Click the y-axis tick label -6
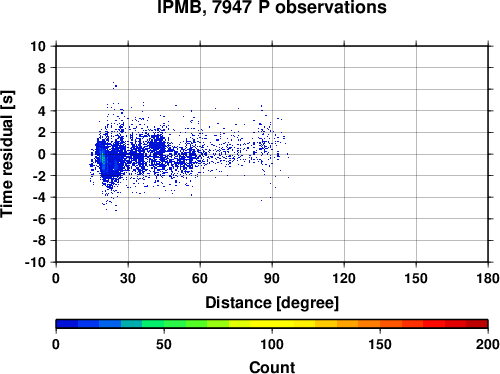Image resolution: width=500 pixels, height=374 pixels. click(x=39, y=219)
